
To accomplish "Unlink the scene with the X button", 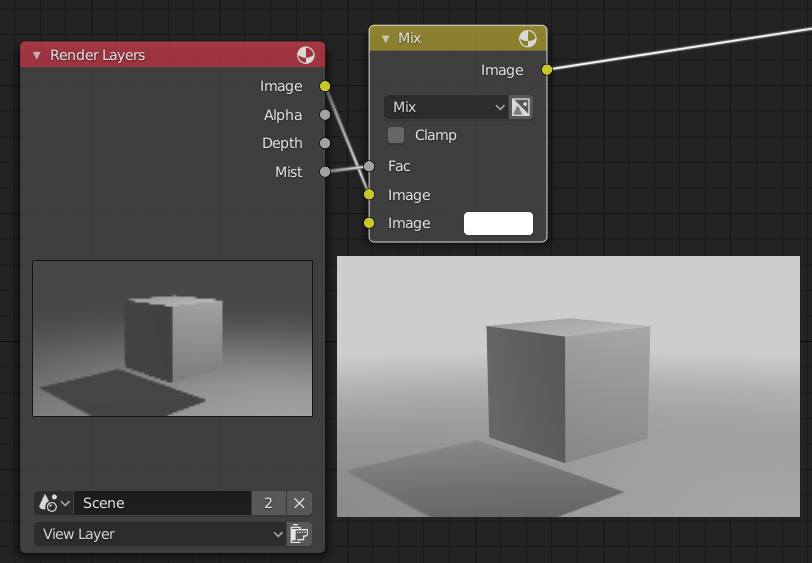I will click(299, 503).
